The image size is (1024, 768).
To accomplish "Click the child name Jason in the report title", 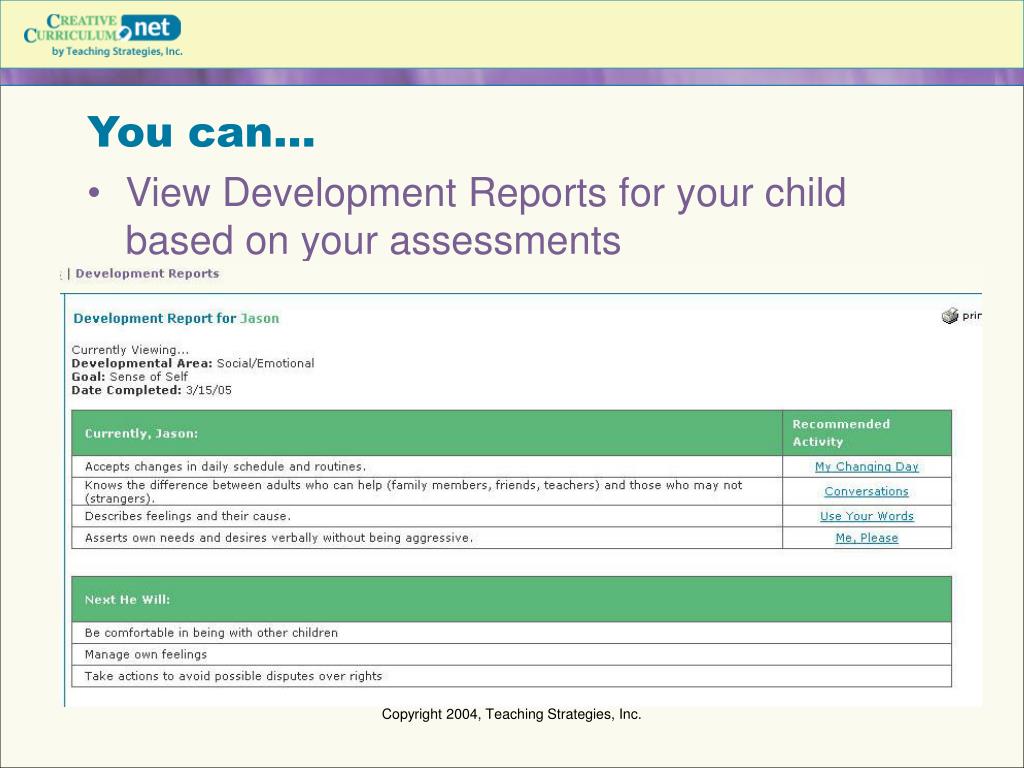I will click(259, 318).
